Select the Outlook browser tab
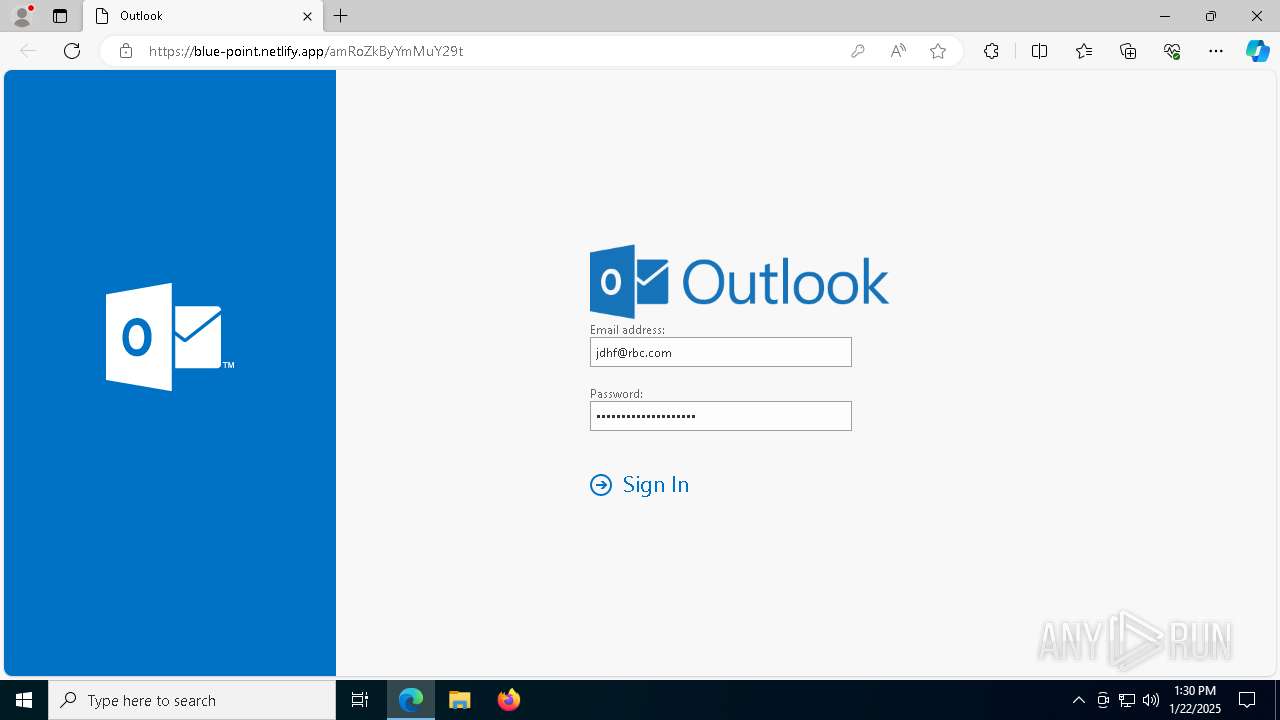Viewport: 1280px width, 720px height. click(203, 16)
